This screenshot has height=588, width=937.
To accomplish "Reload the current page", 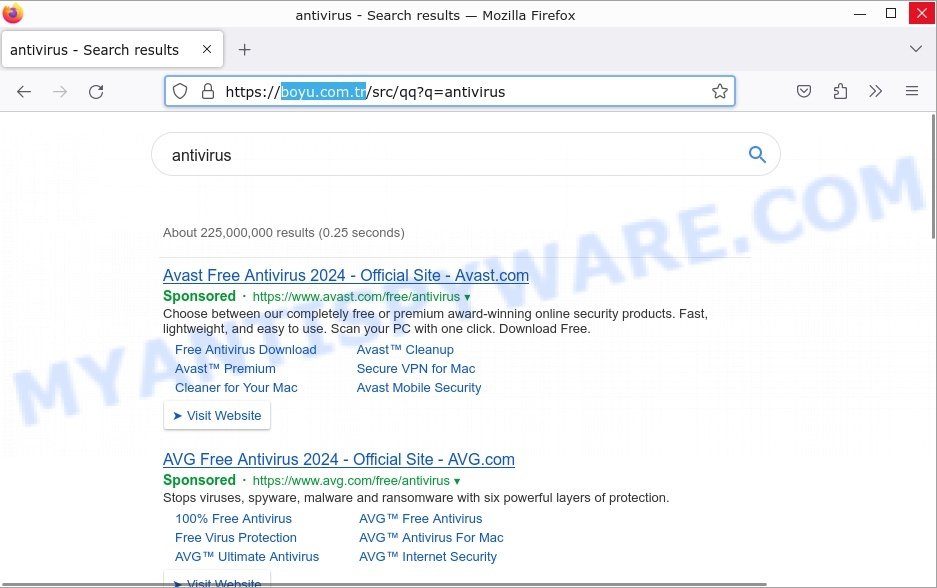I will coord(96,91).
